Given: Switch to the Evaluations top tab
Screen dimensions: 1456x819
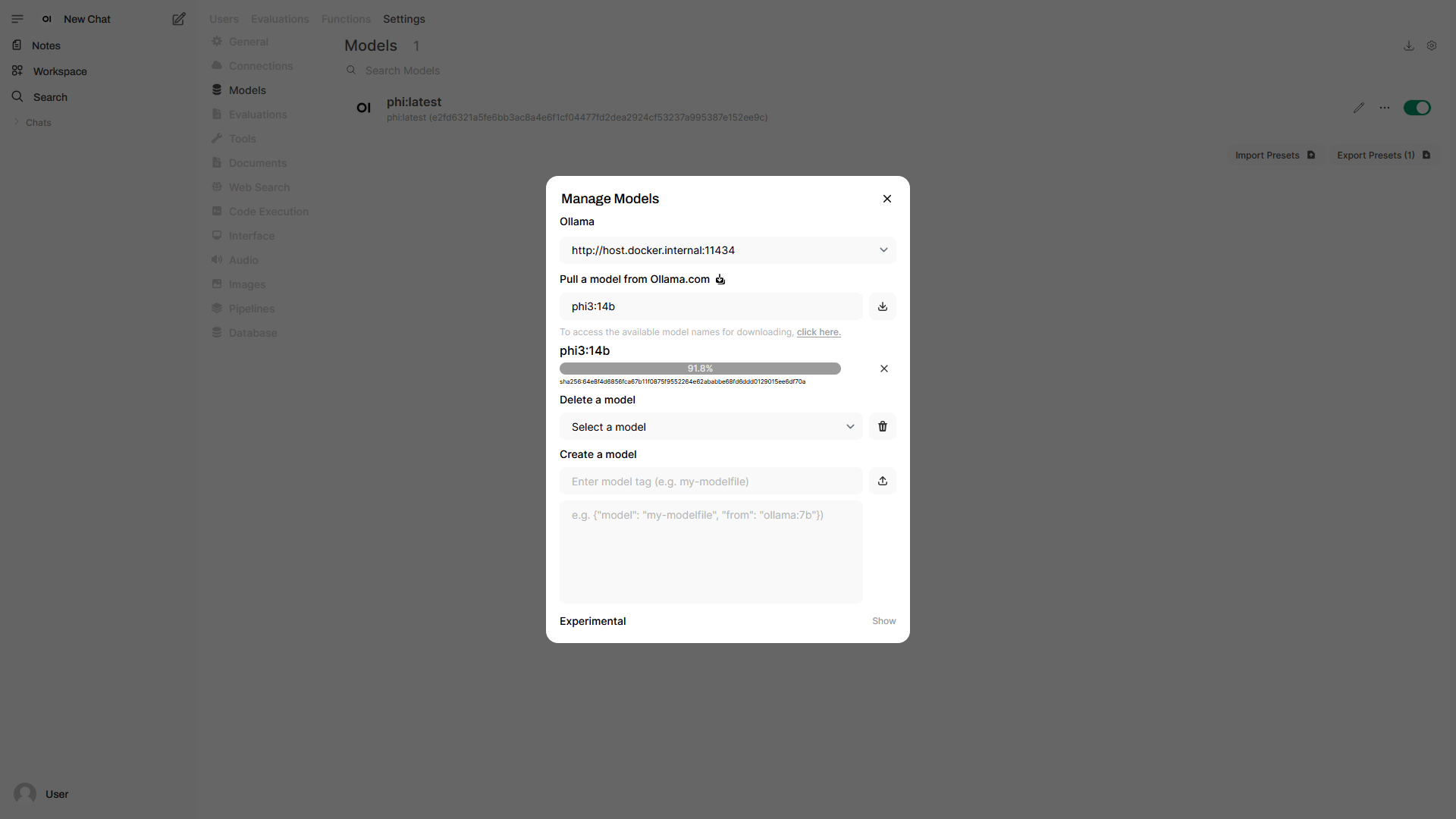Looking at the screenshot, I should coord(280,19).
